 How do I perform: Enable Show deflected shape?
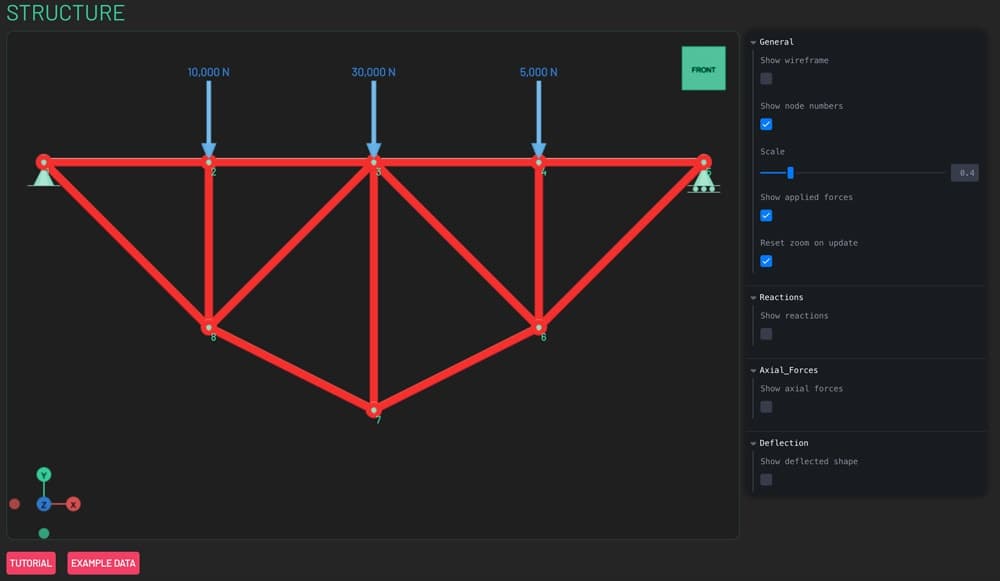[x=766, y=479]
